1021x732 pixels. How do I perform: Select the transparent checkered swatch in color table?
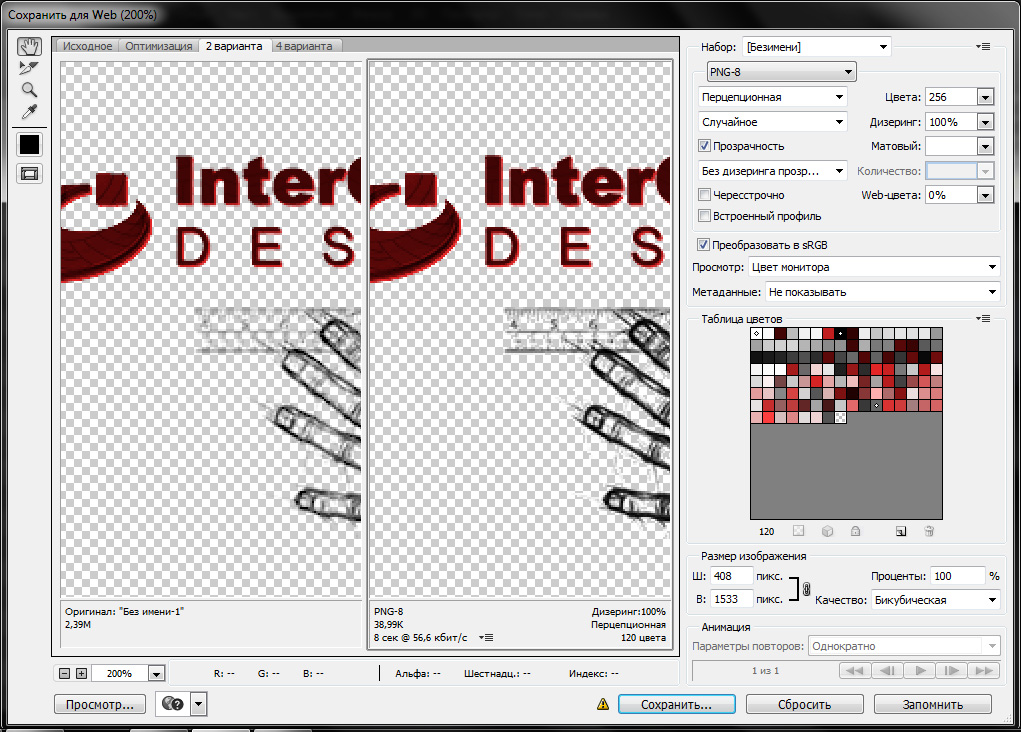coord(840,417)
